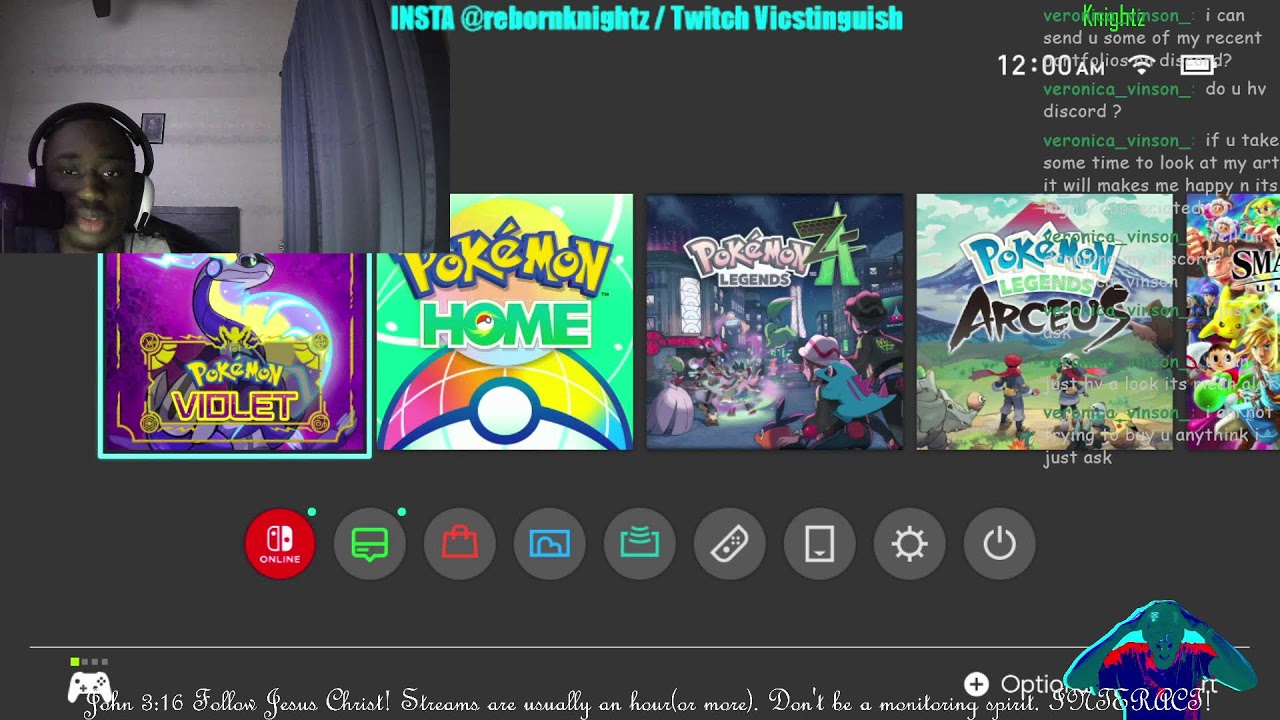
Task: Open Nintendo Switch Online
Action: (280, 543)
